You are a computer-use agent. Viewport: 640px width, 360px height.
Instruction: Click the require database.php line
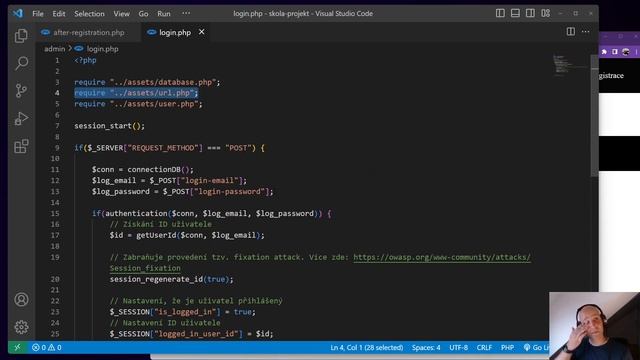147,82
